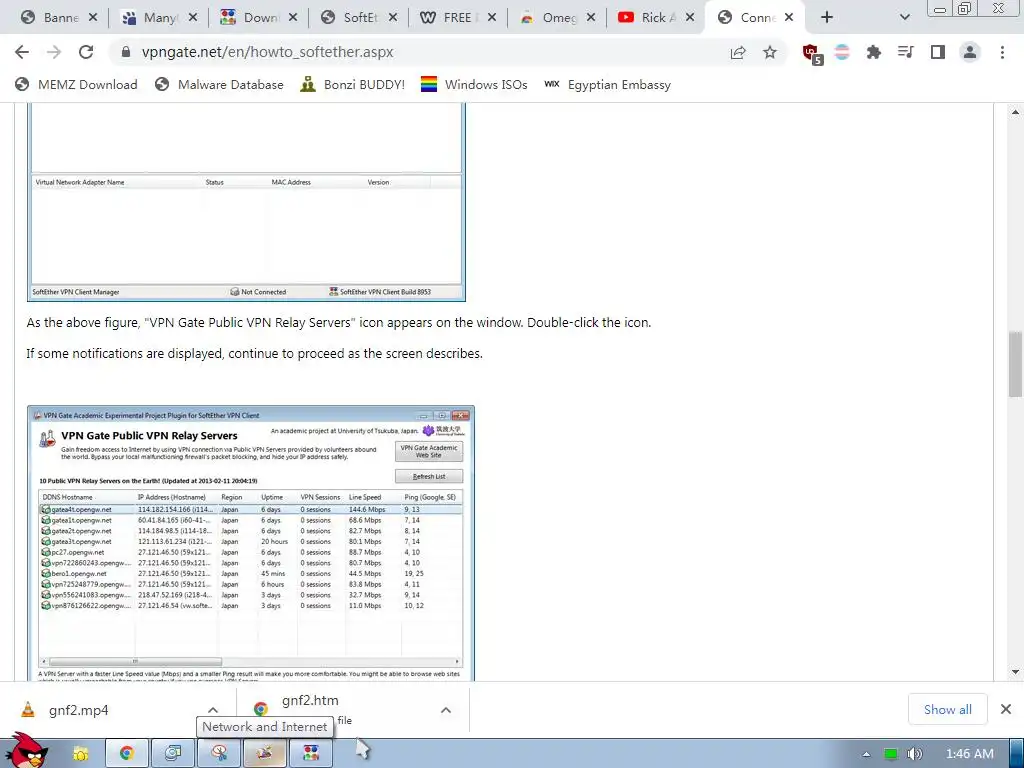Click the Snipping Tool taskbar icon
This screenshot has height=768, width=1024.
[219, 754]
